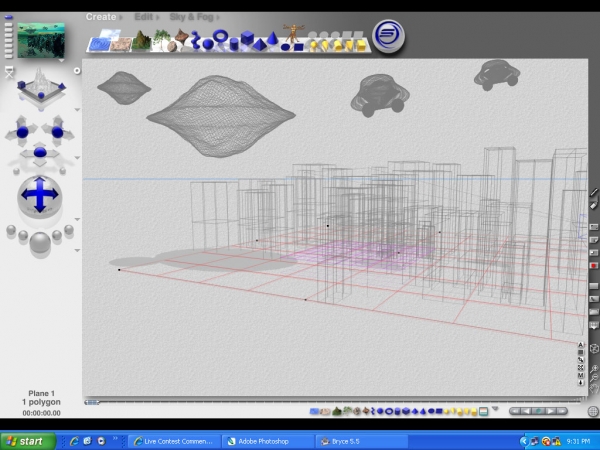
Task: Create a cylinder primitive
Action: [x=234, y=45]
